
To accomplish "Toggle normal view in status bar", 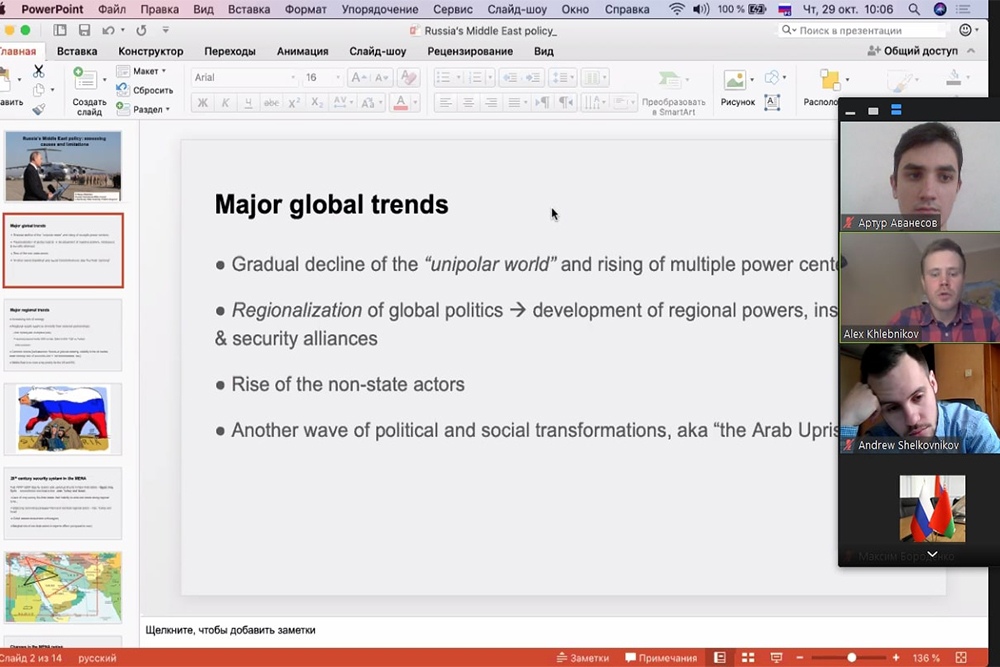I will click(719, 658).
